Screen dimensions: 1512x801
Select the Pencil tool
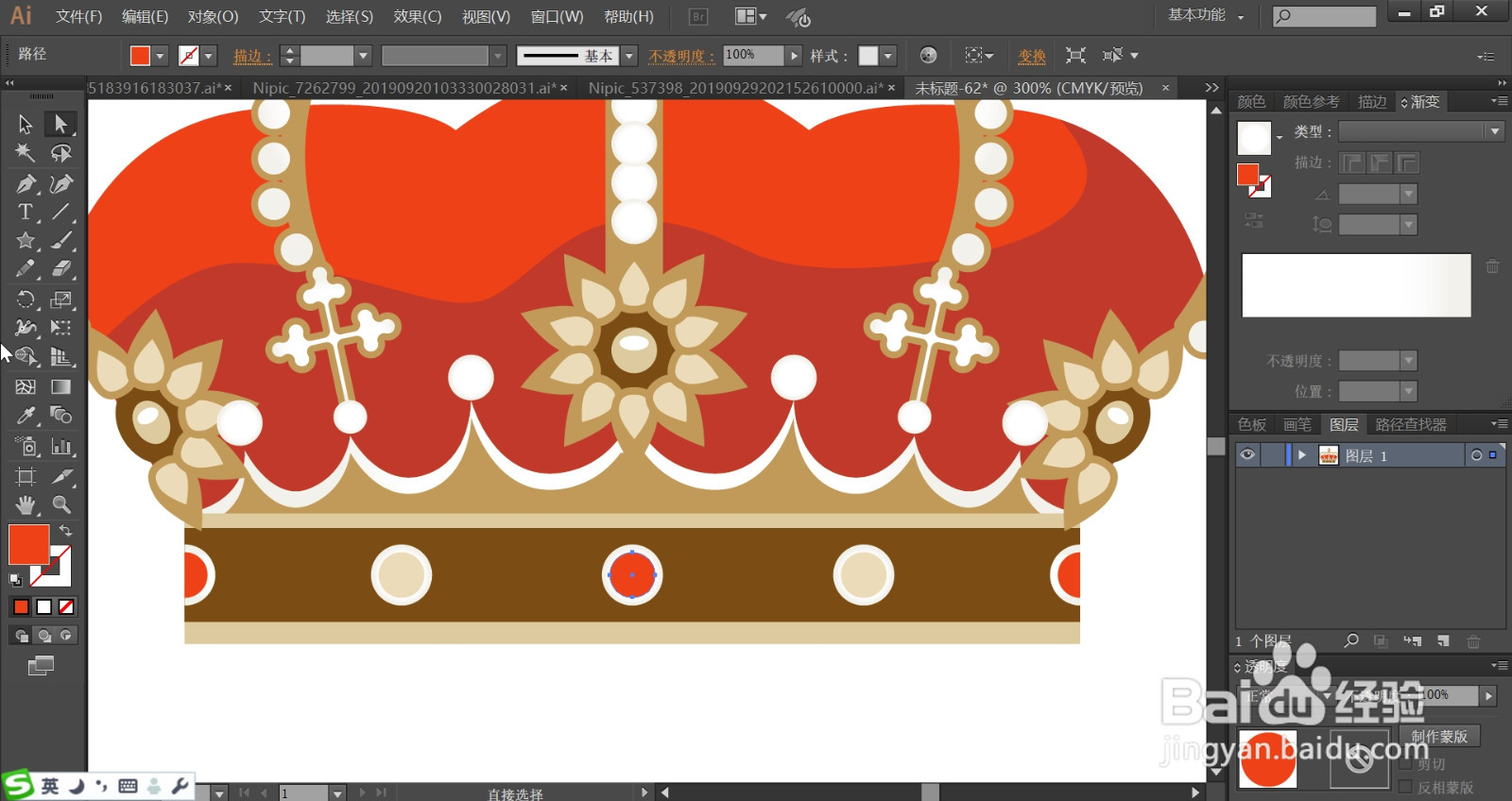(x=26, y=269)
